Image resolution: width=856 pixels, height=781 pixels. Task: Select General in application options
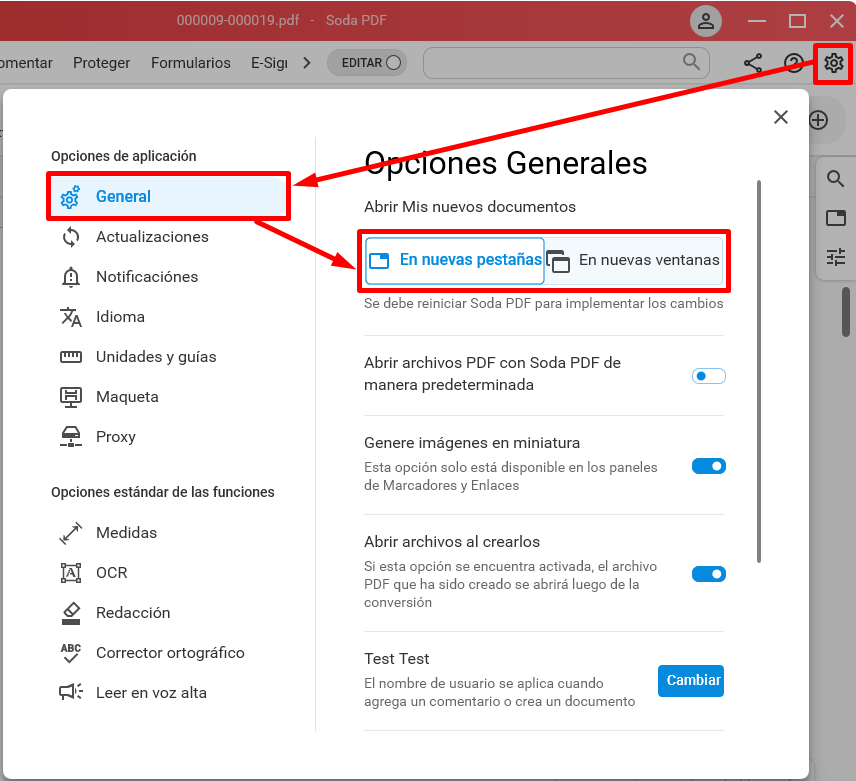point(168,196)
